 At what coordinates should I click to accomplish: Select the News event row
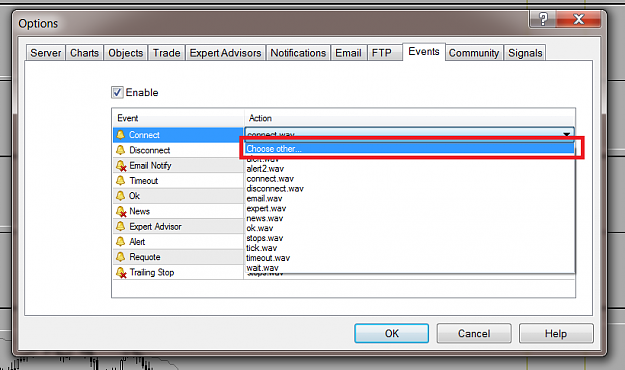pos(178,211)
